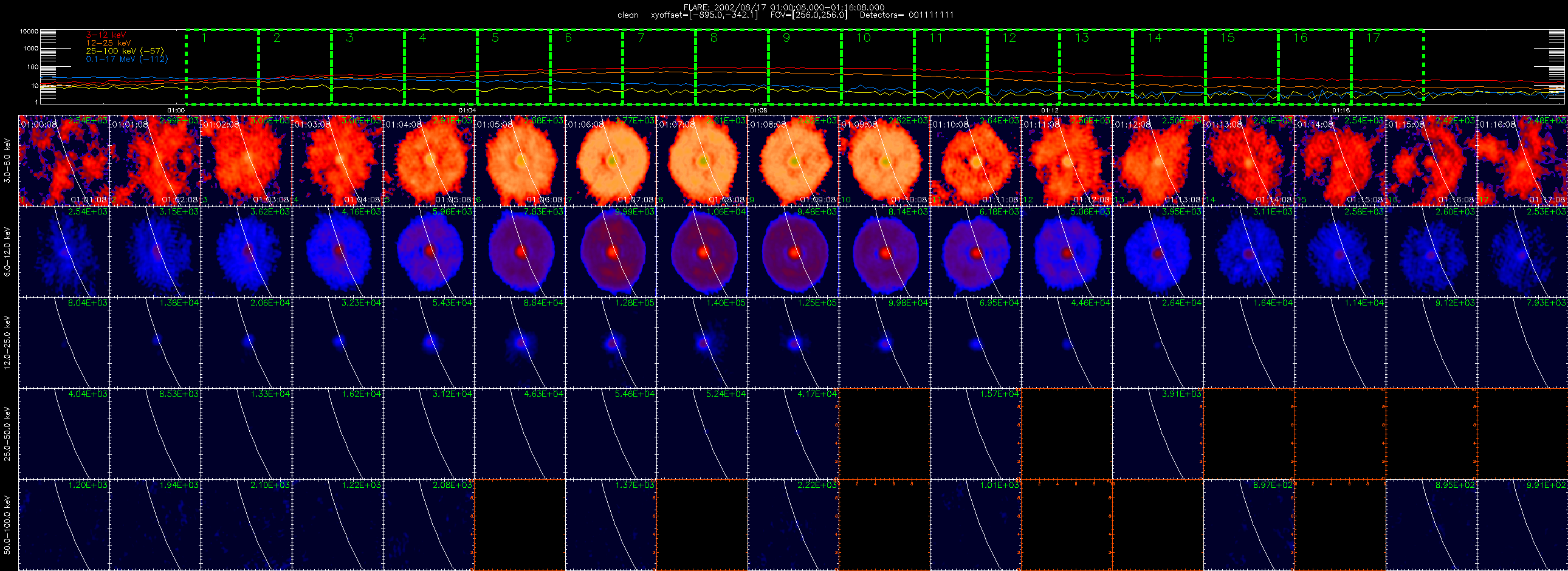Click the 12.0-25.0 keV row label
The height and width of the screenshot is (571, 1568).
pyautogui.click(x=7, y=343)
